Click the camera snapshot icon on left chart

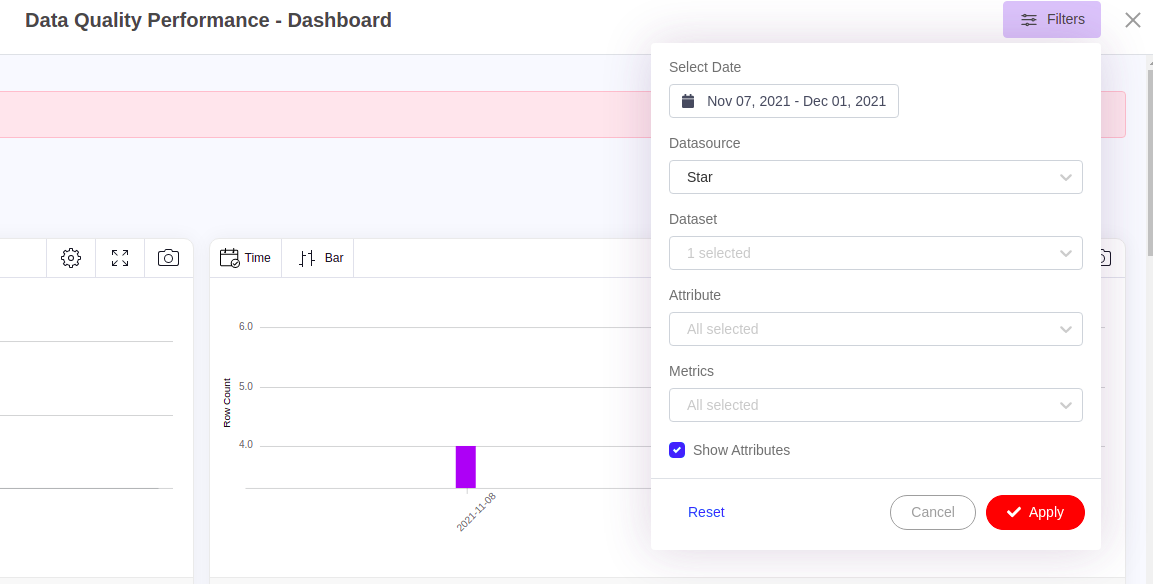coord(169,258)
